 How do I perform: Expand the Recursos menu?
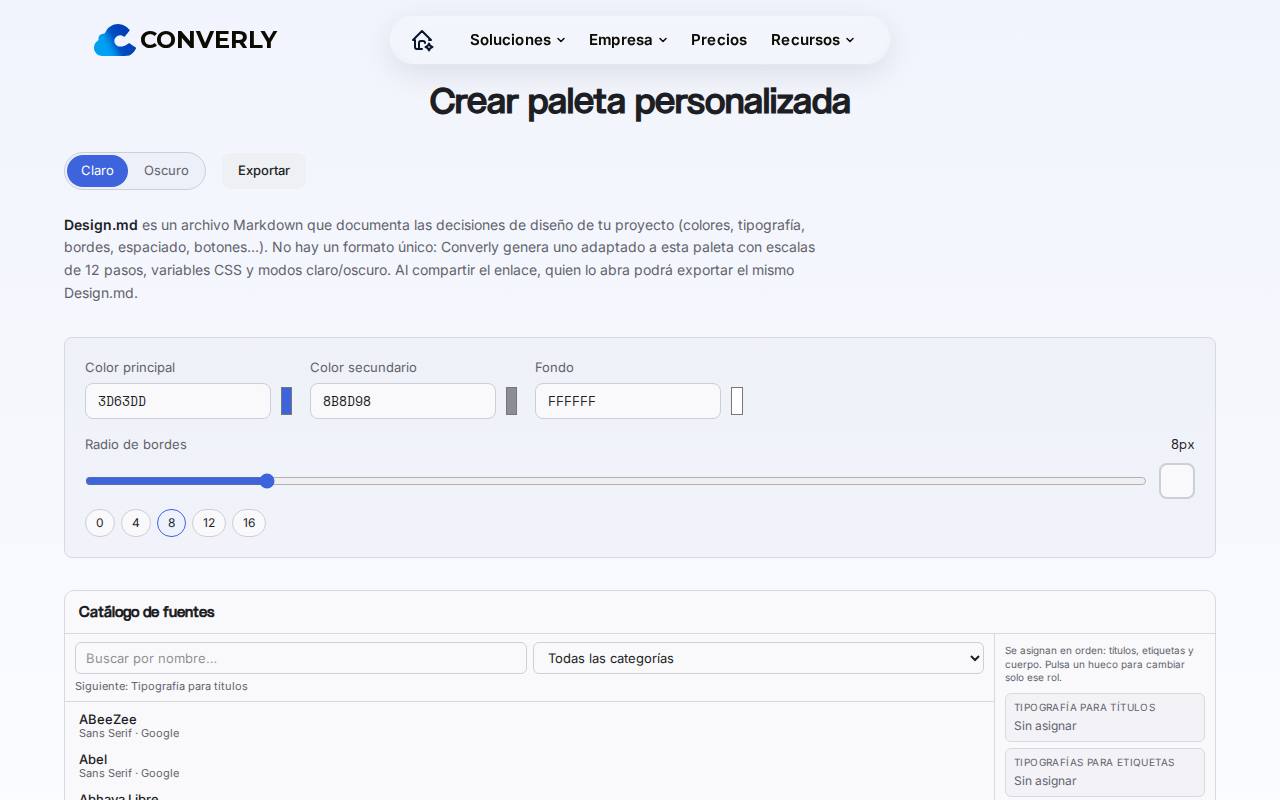click(x=812, y=40)
